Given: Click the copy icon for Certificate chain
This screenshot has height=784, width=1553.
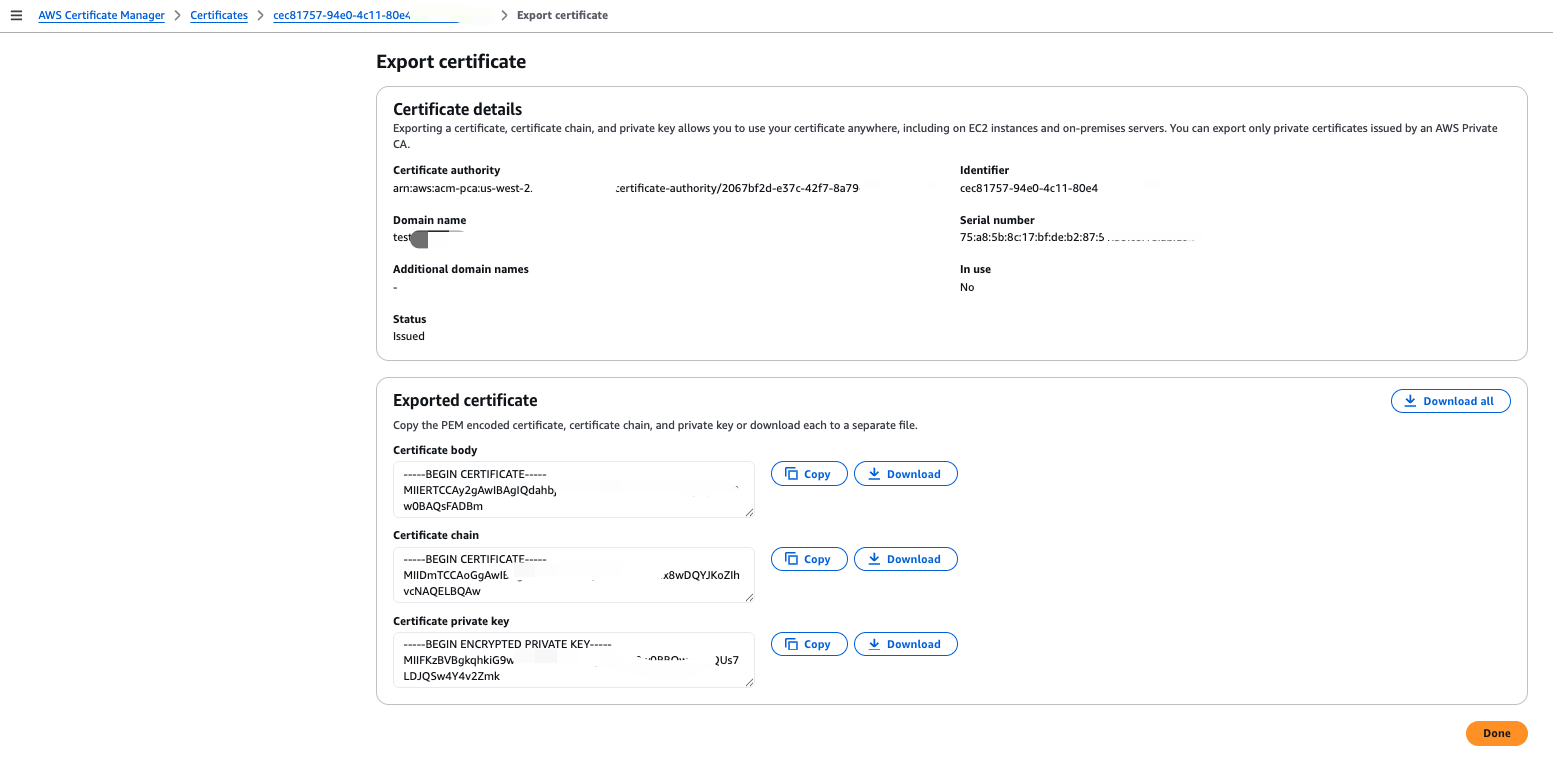Looking at the screenshot, I should point(792,558).
